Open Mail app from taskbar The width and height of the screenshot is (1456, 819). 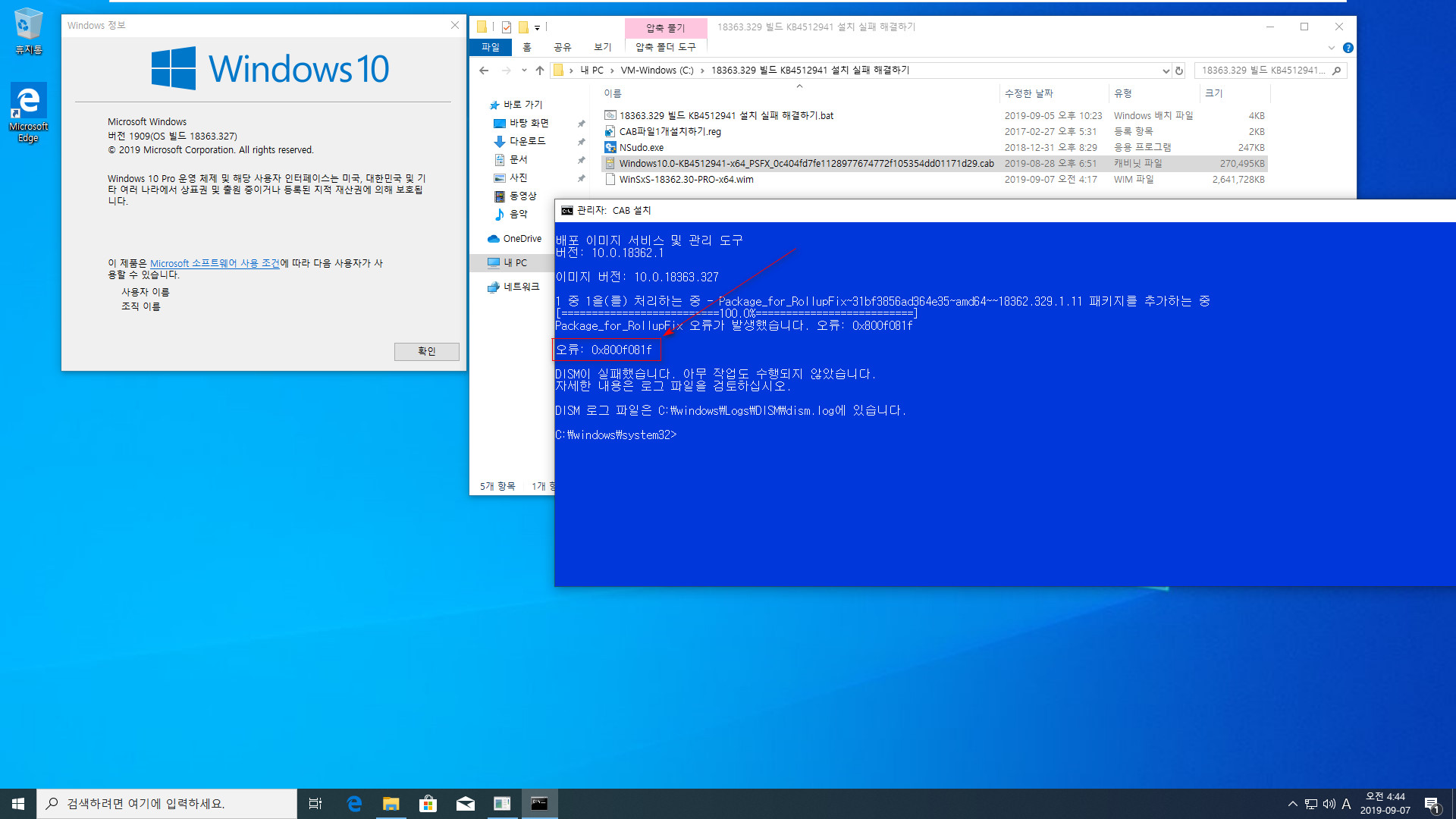[465, 804]
